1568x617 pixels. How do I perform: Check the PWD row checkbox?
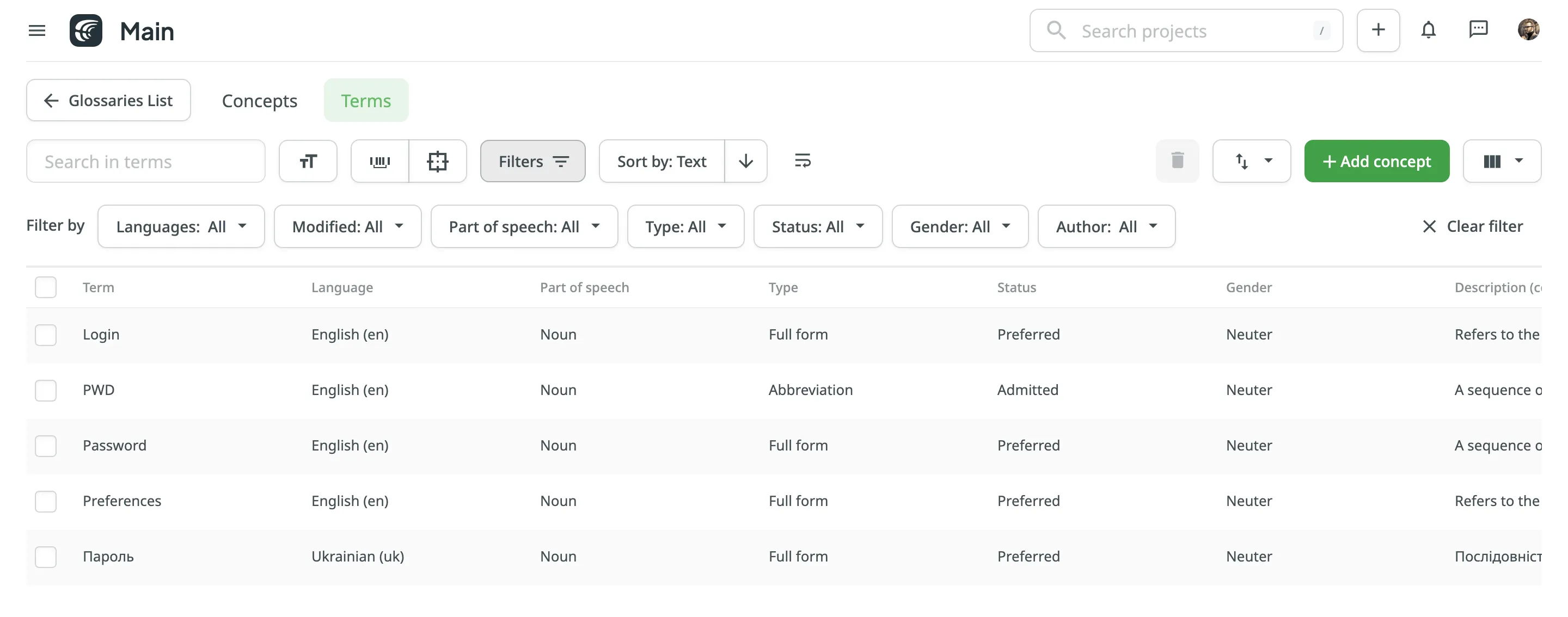pyautogui.click(x=46, y=390)
